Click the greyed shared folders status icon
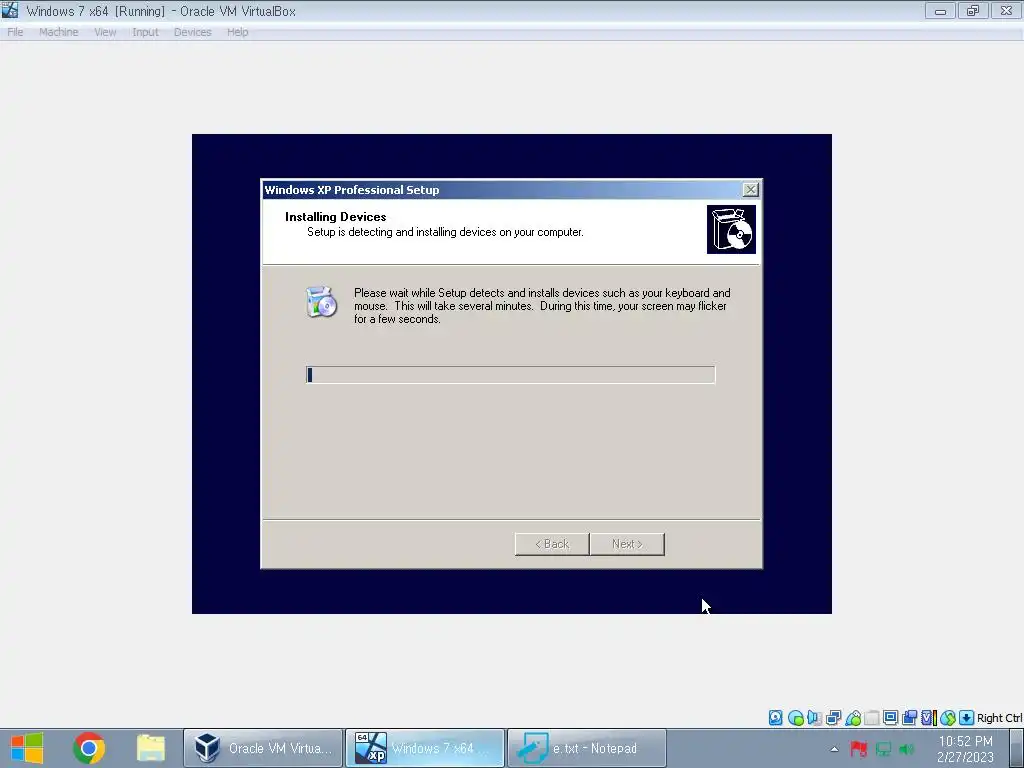This screenshot has height=768, width=1024. 871,718
